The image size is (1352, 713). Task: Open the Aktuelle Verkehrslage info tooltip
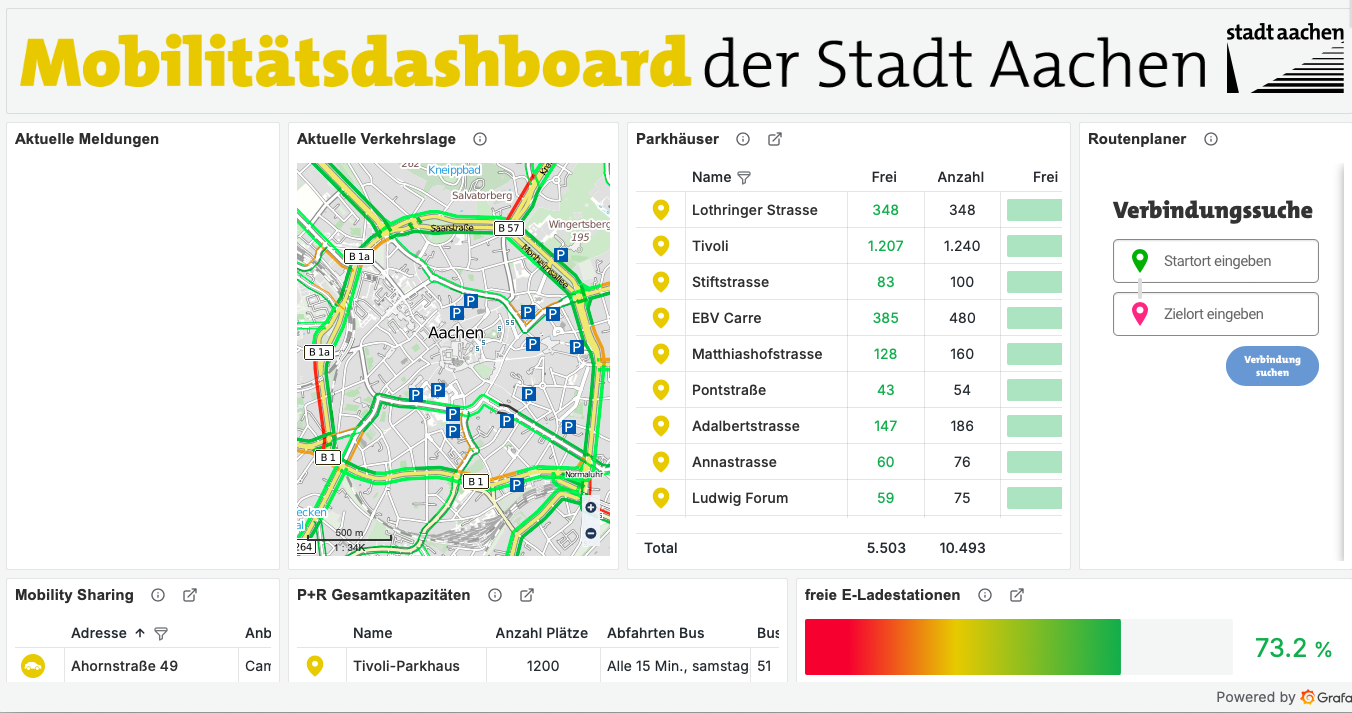(x=480, y=140)
